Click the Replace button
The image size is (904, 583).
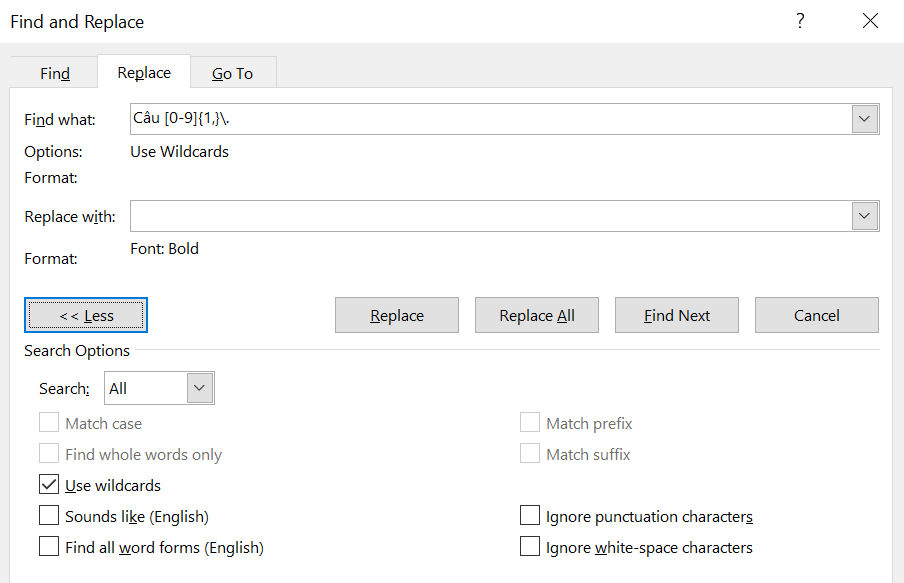pyautogui.click(x=397, y=315)
